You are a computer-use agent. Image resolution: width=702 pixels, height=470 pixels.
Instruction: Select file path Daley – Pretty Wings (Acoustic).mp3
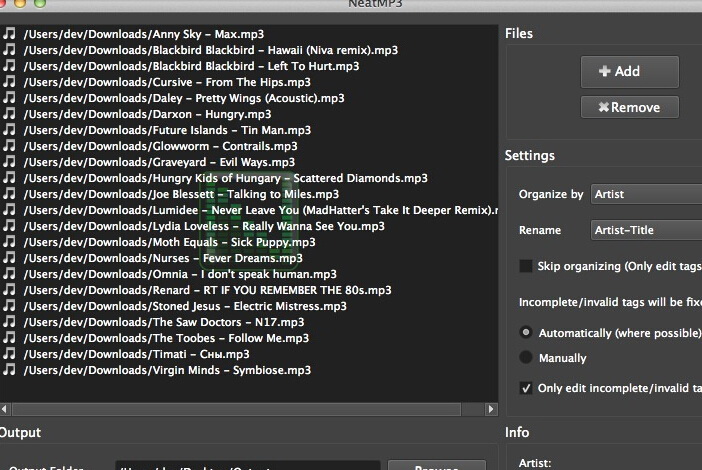[x=184, y=98]
